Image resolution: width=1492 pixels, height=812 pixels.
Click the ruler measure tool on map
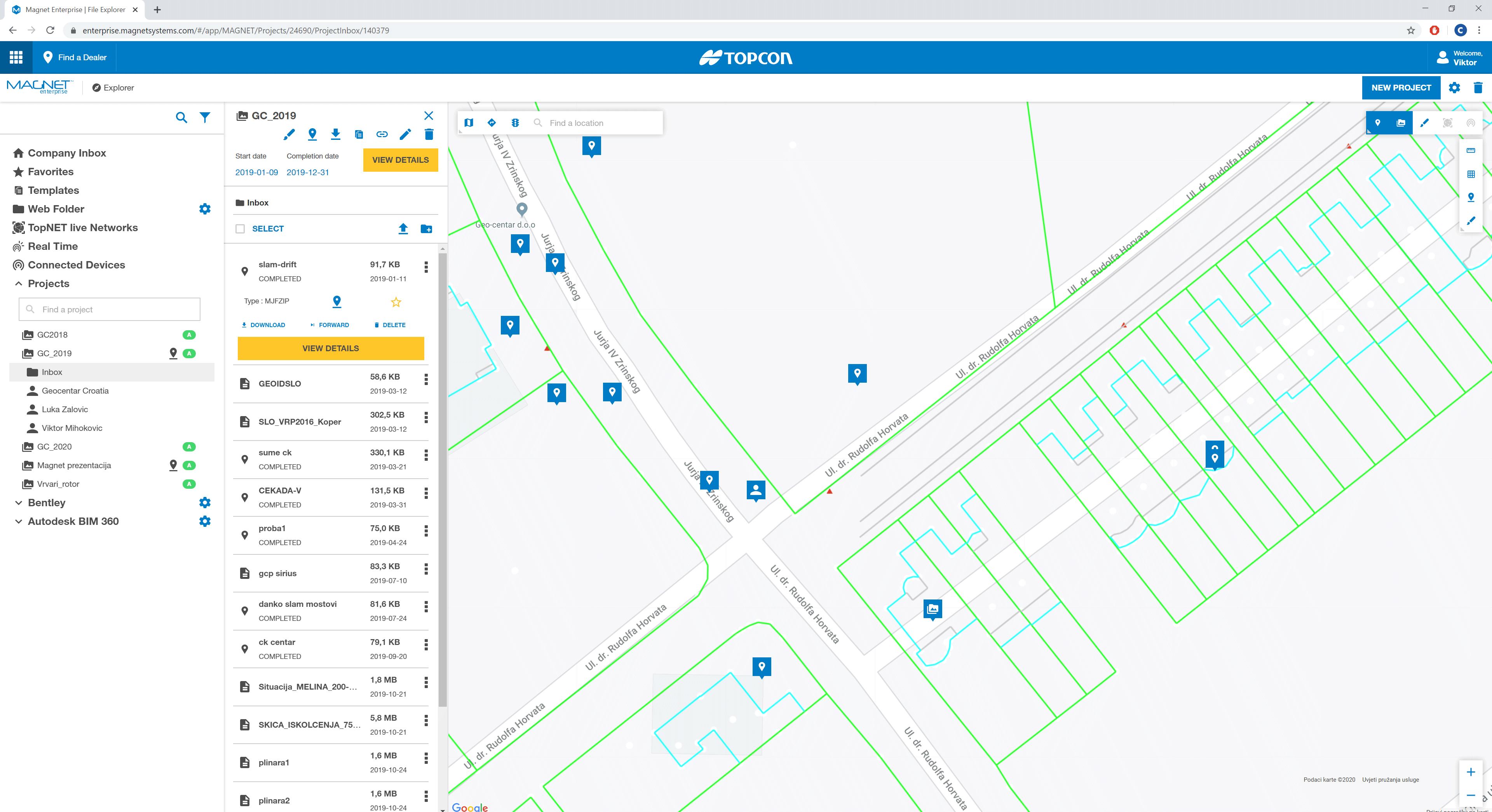[1471, 151]
